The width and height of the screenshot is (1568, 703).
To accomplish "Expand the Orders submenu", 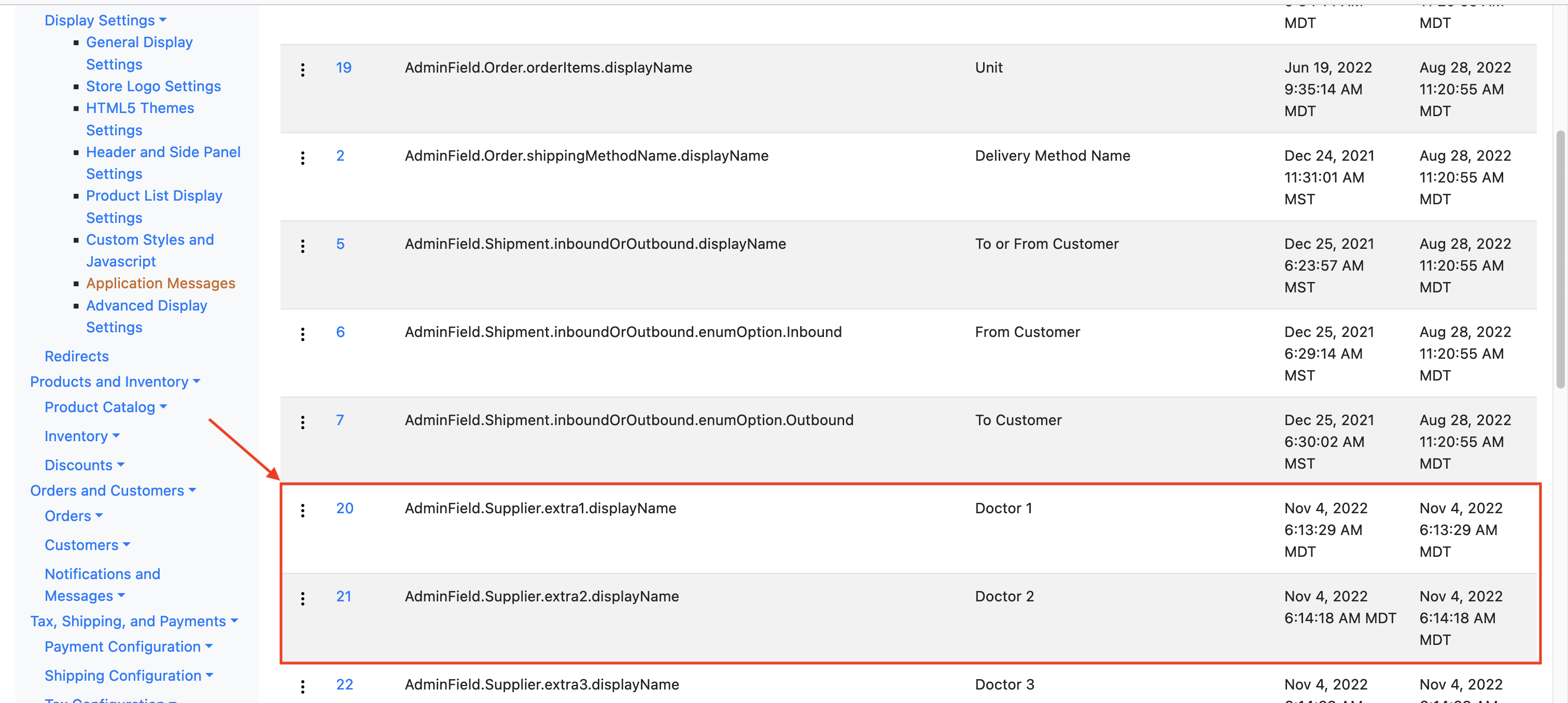I will click(74, 516).
